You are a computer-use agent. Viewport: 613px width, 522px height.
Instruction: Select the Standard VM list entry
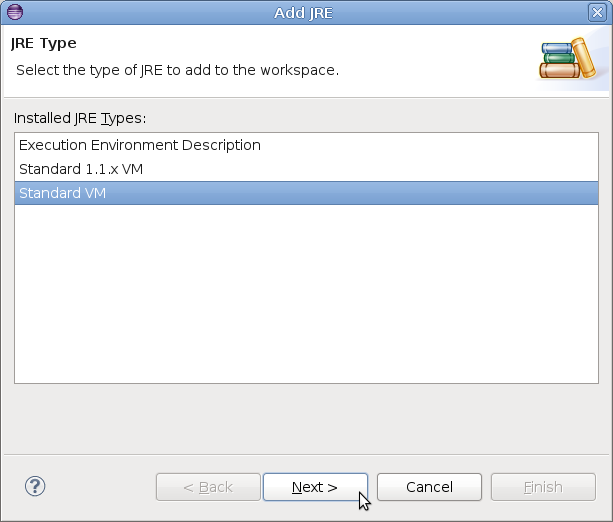tap(63, 193)
